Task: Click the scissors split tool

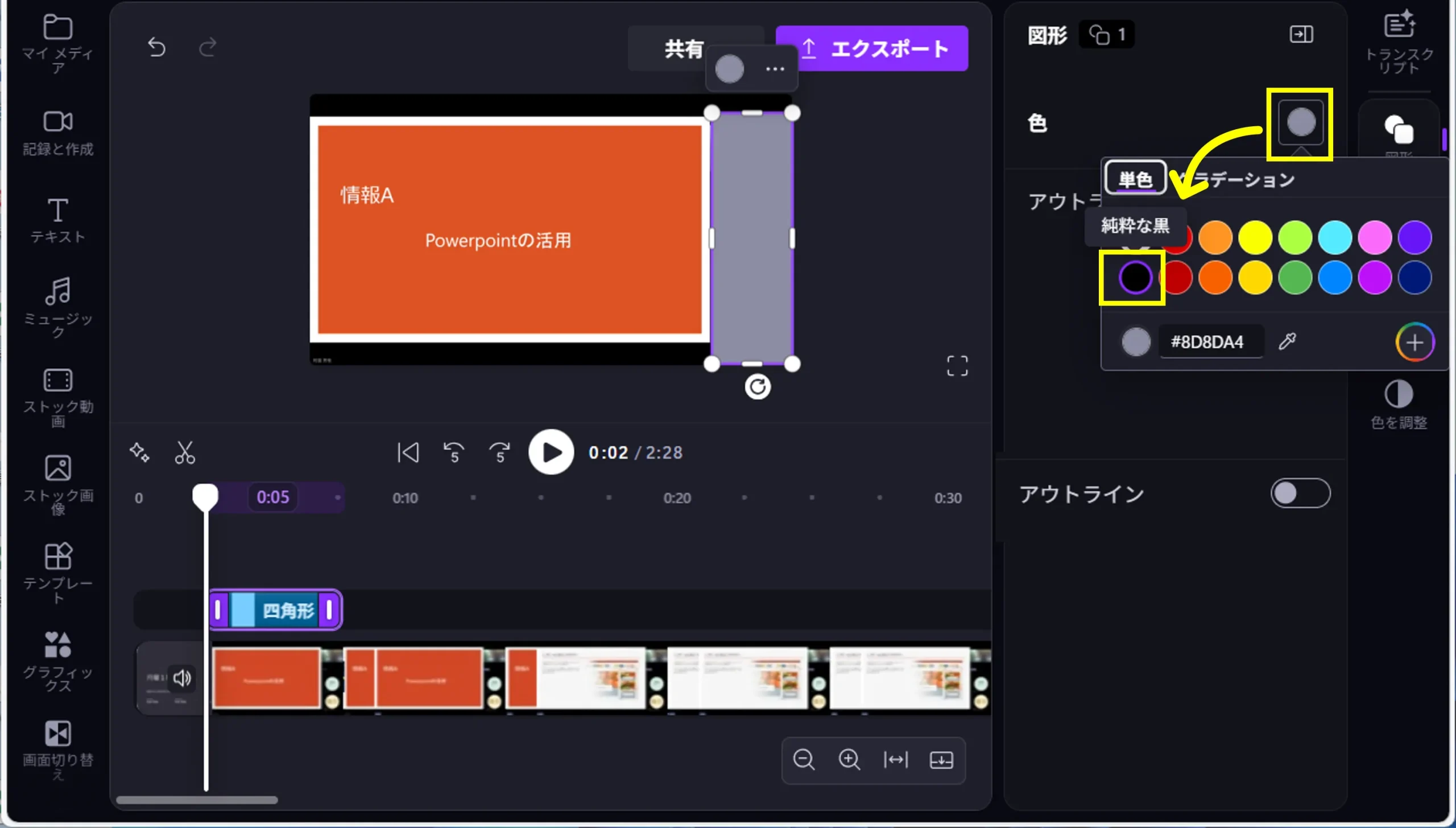Action: [185, 453]
